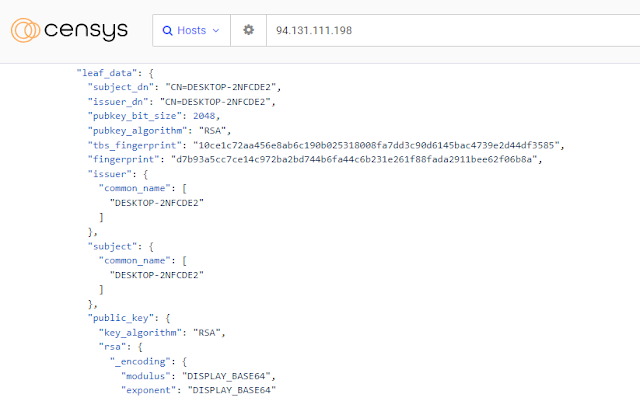Click the magnifier icon beside Hosts
The width and height of the screenshot is (640, 401).
click(167, 31)
